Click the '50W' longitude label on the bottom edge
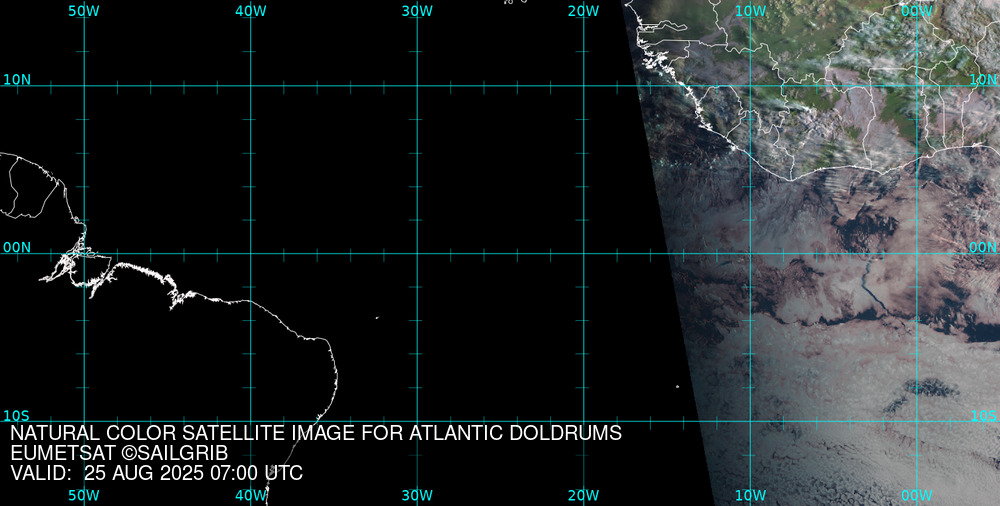 click(84, 496)
